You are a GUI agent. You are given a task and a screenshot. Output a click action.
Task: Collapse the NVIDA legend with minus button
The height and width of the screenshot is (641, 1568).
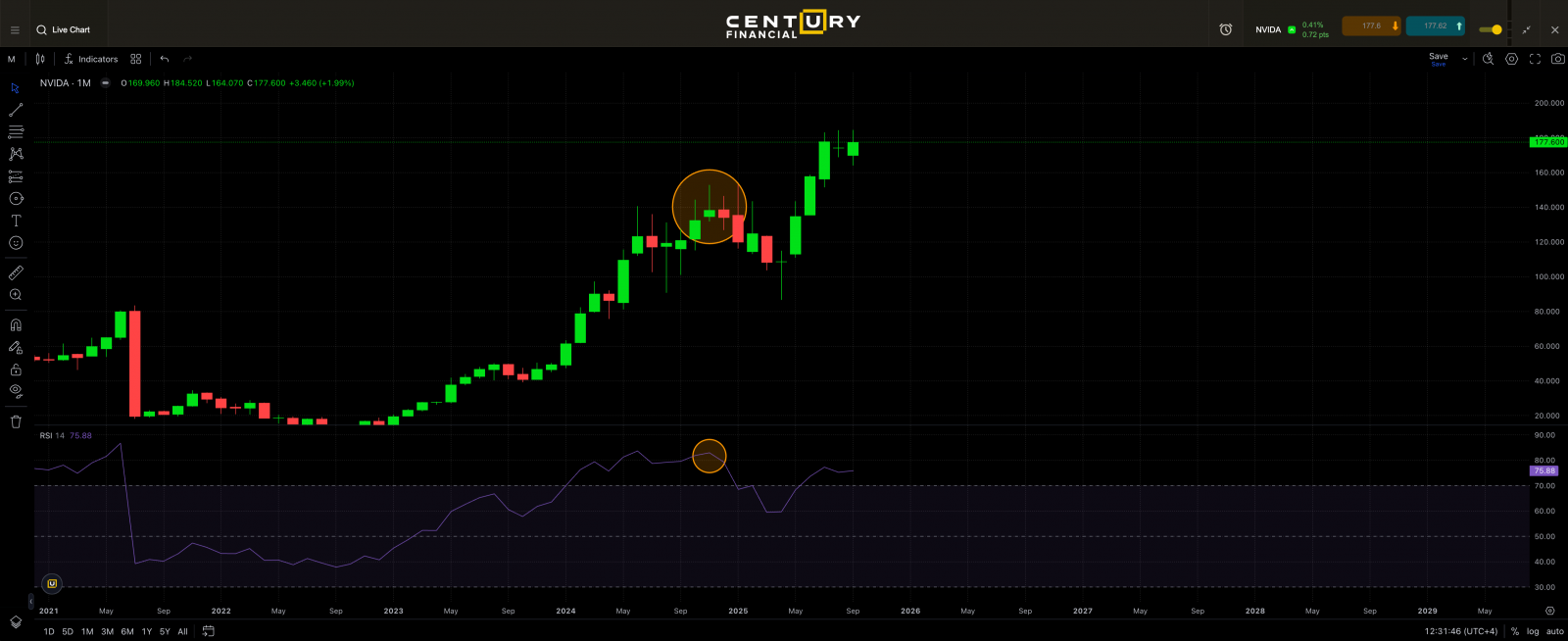click(x=106, y=83)
